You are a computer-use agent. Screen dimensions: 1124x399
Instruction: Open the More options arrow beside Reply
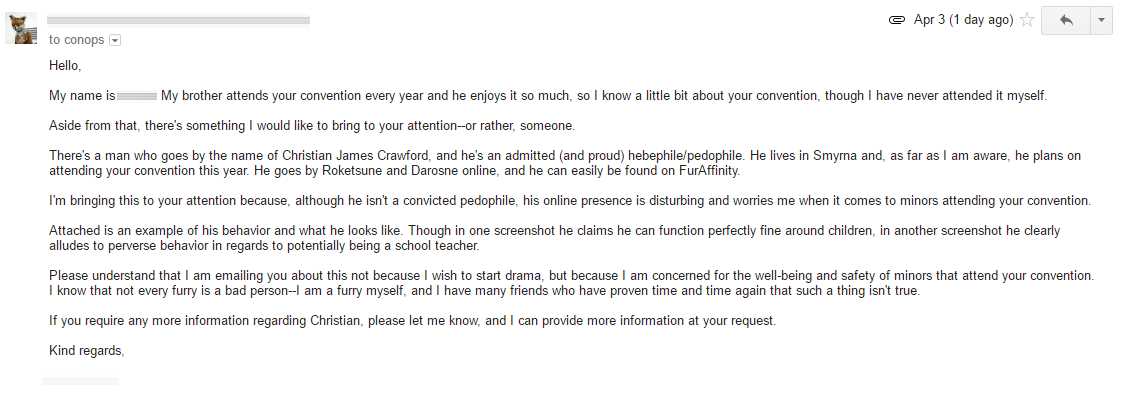click(x=1101, y=20)
